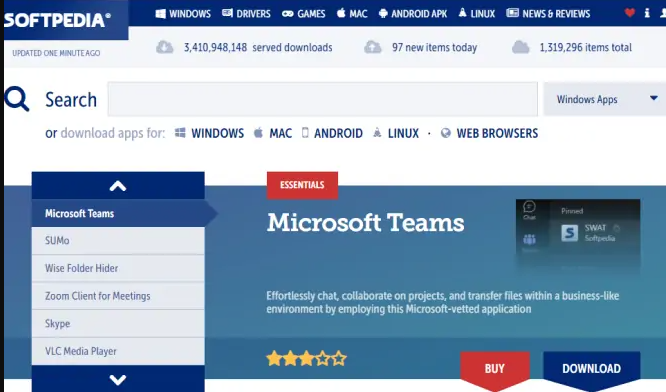Follow the WINDOWS download apps link
The height and width of the screenshot is (392, 666).
click(217, 133)
